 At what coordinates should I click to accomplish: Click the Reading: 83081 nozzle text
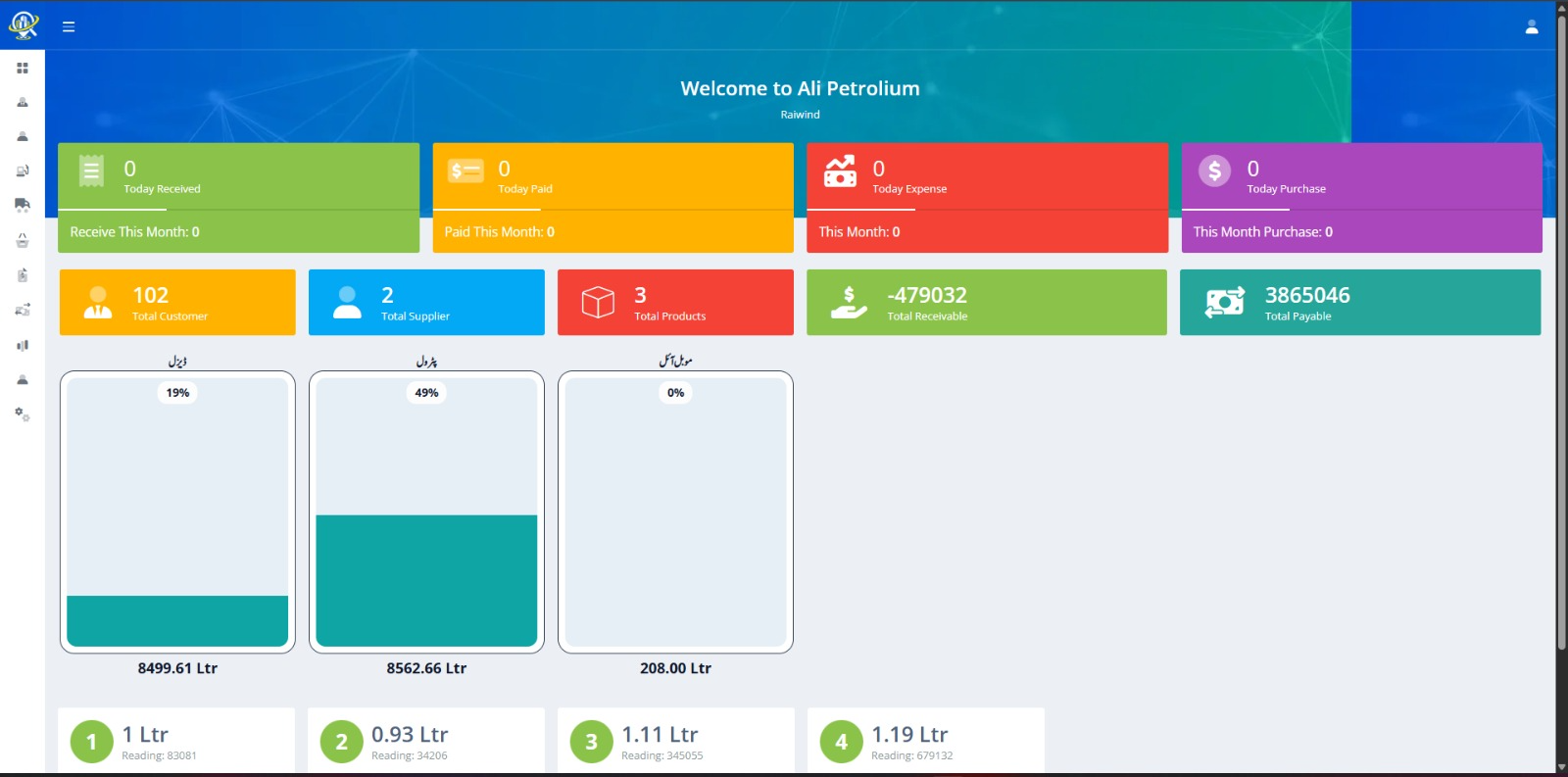pos(159,755)
